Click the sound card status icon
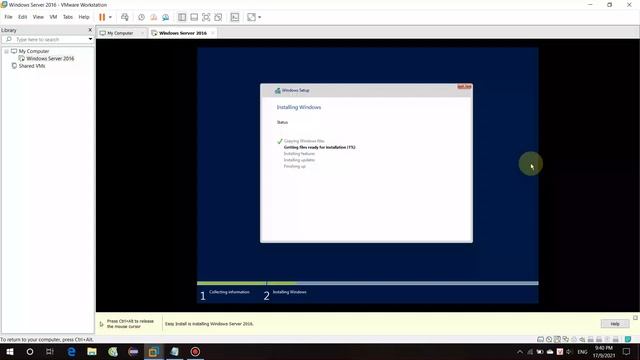This screenshot has width=640, height=360. 582,339
